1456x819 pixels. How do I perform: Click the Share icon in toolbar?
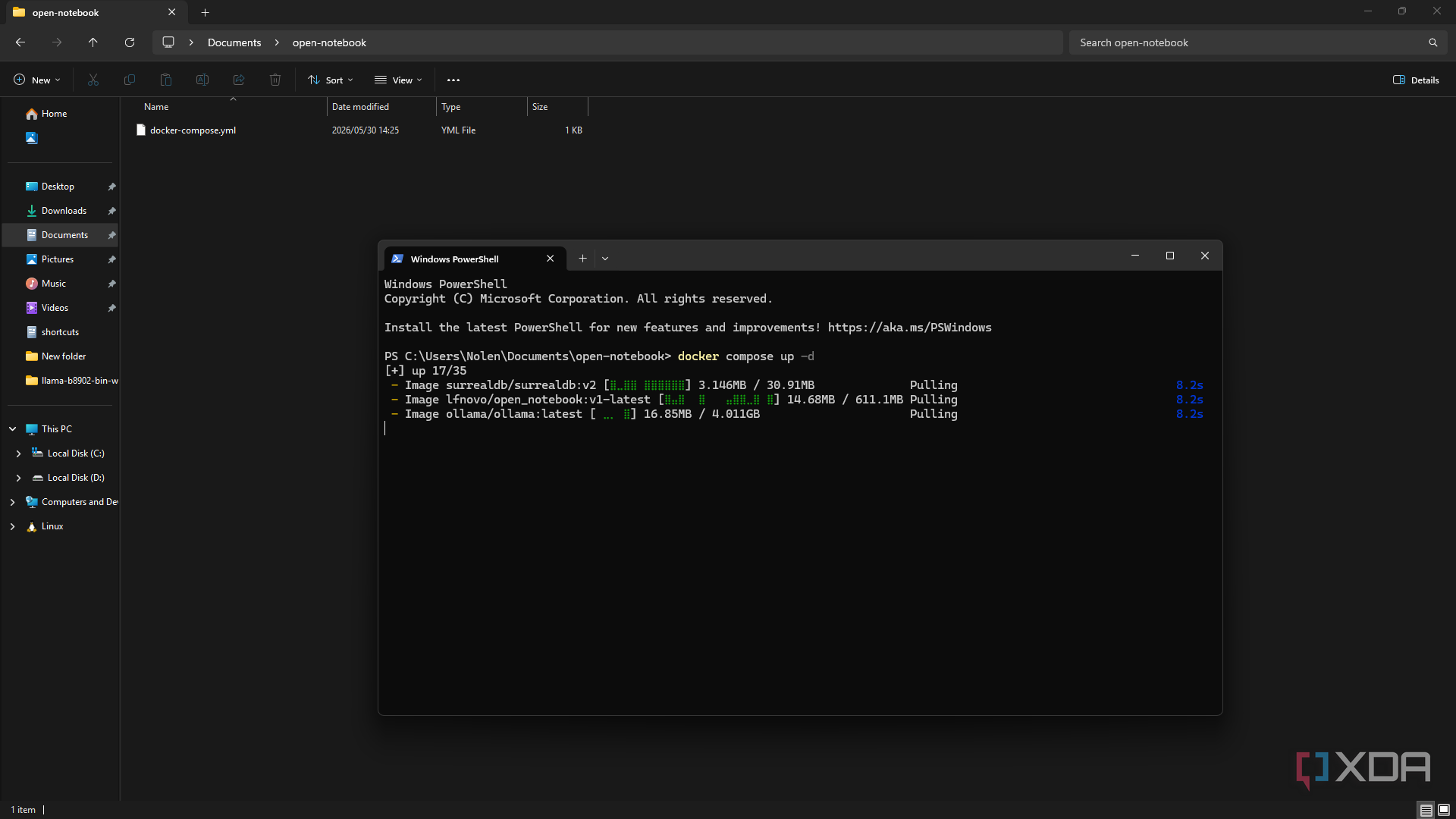click(239, 80)
